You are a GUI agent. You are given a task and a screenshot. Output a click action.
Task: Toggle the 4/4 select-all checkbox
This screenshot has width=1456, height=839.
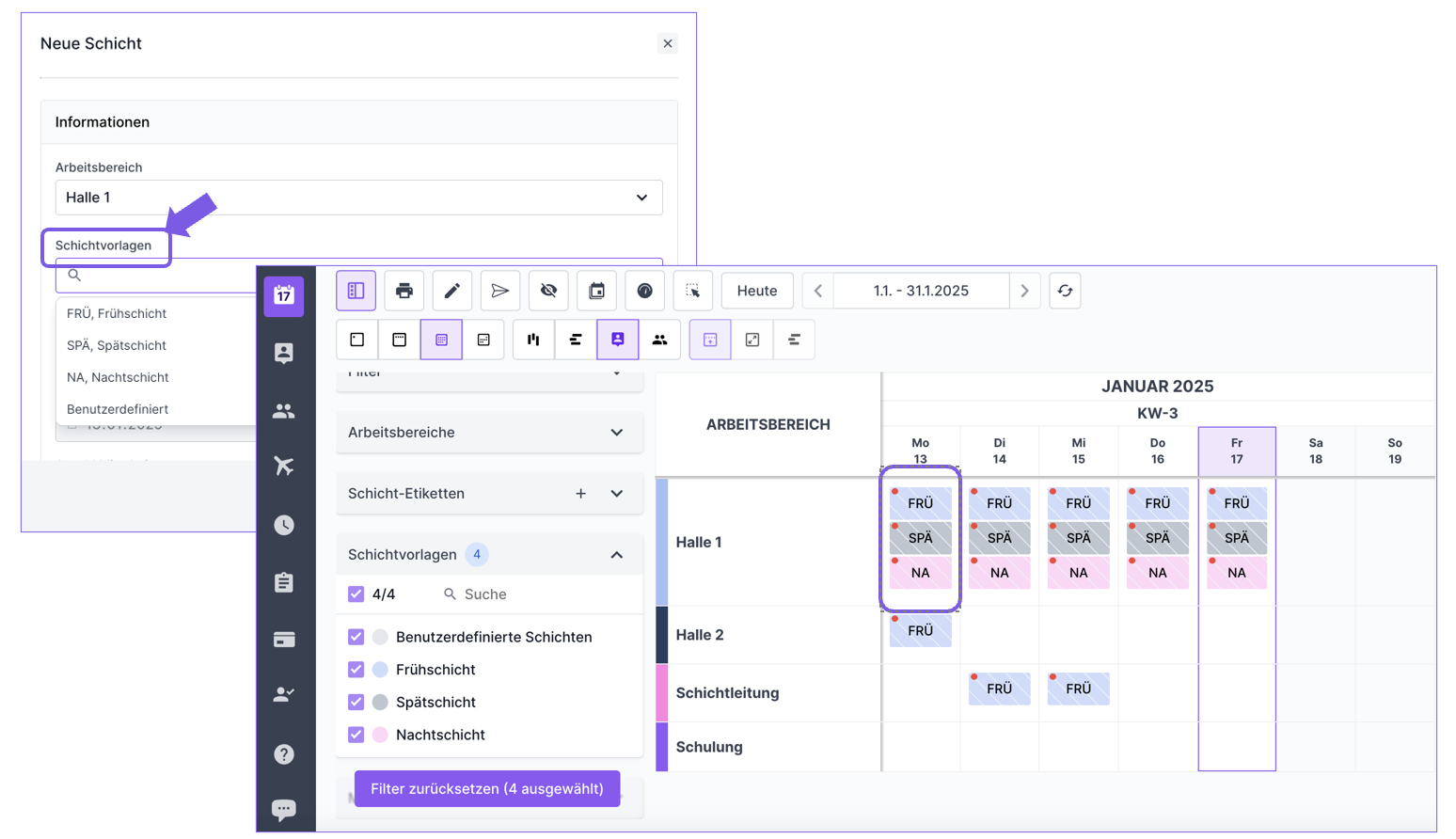click(356, 594)
